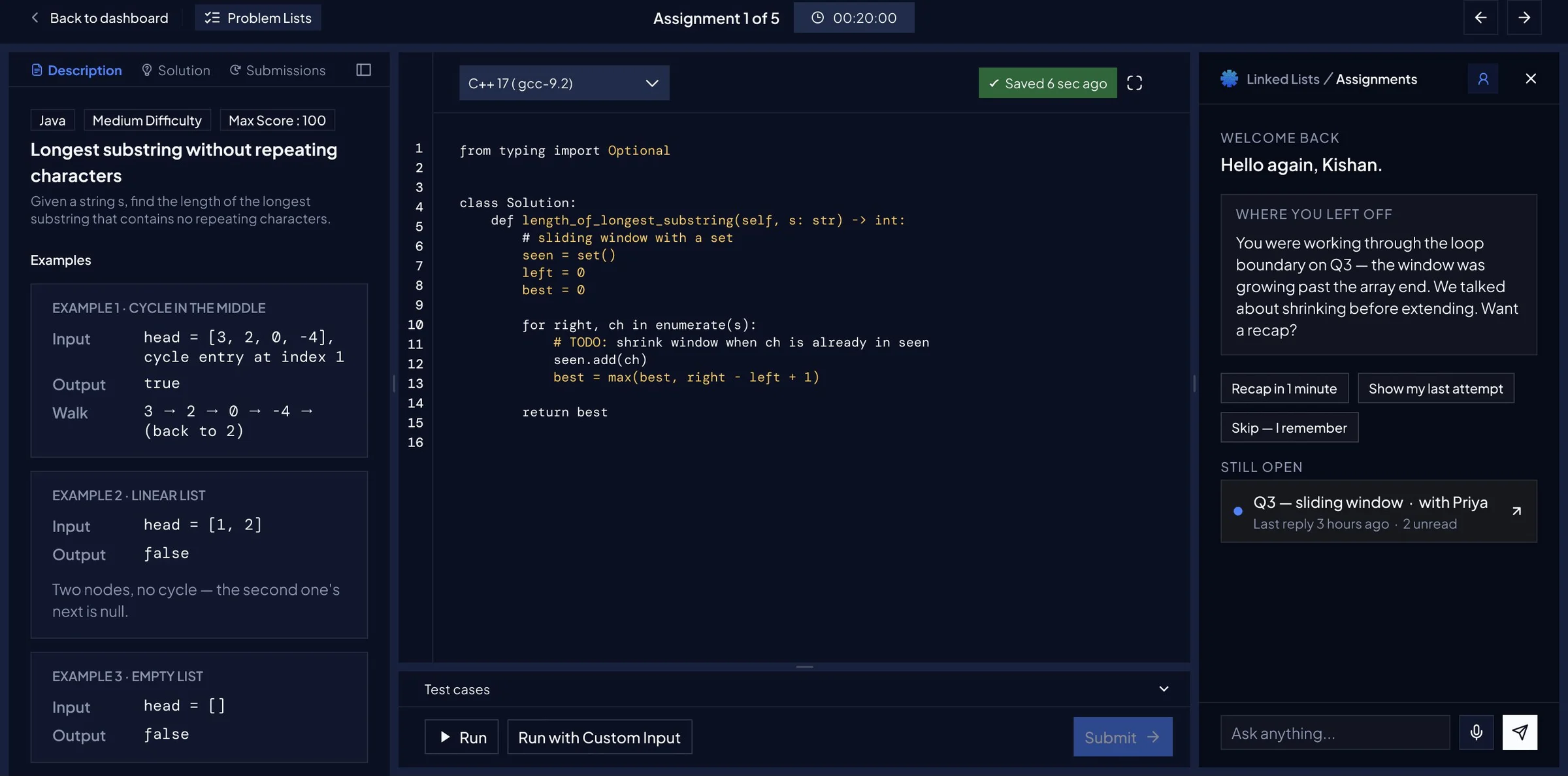The image size is (1568, 776).
Task: Click the Medium Difficulty tag
Action: (147, 120)
